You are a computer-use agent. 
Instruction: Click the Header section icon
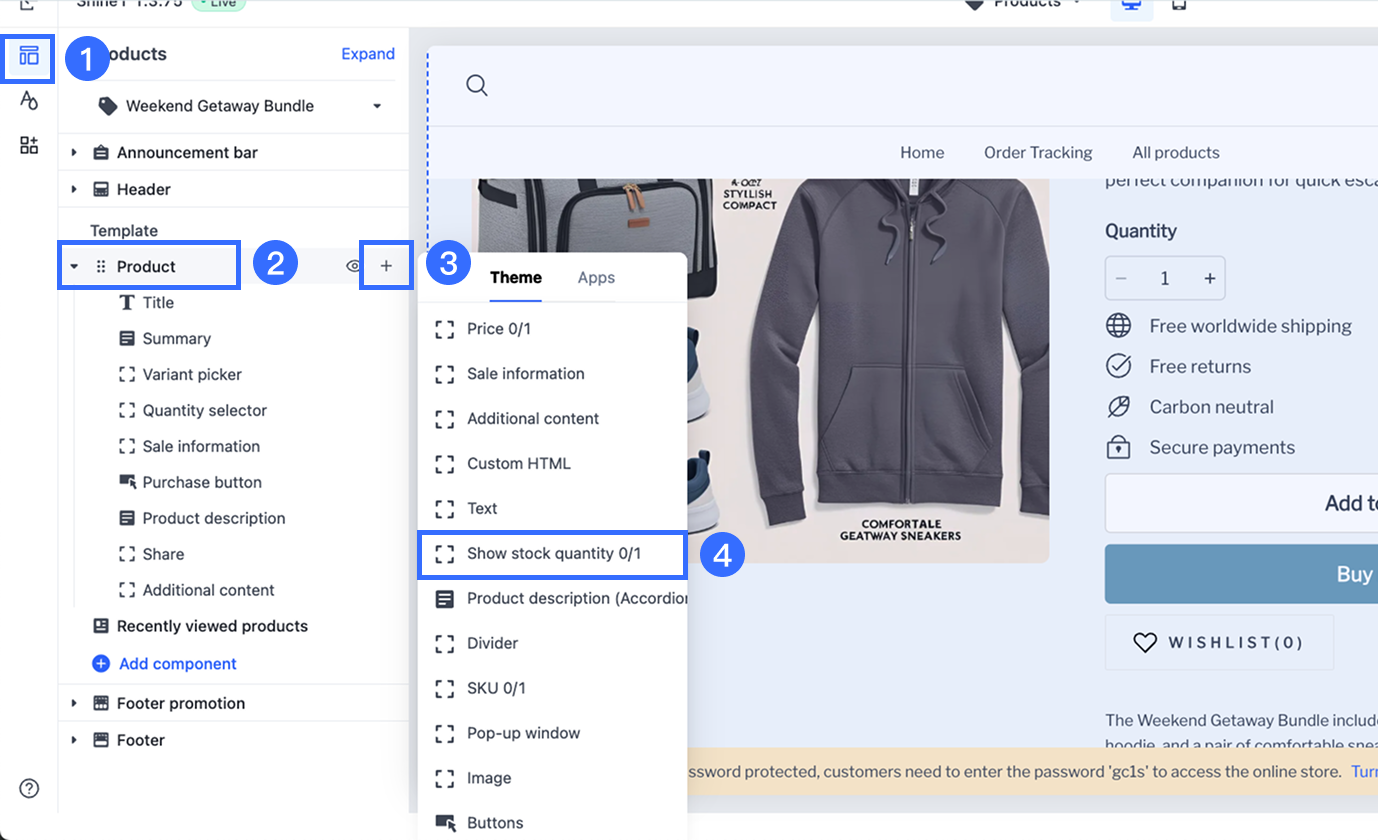click(101, 190)
